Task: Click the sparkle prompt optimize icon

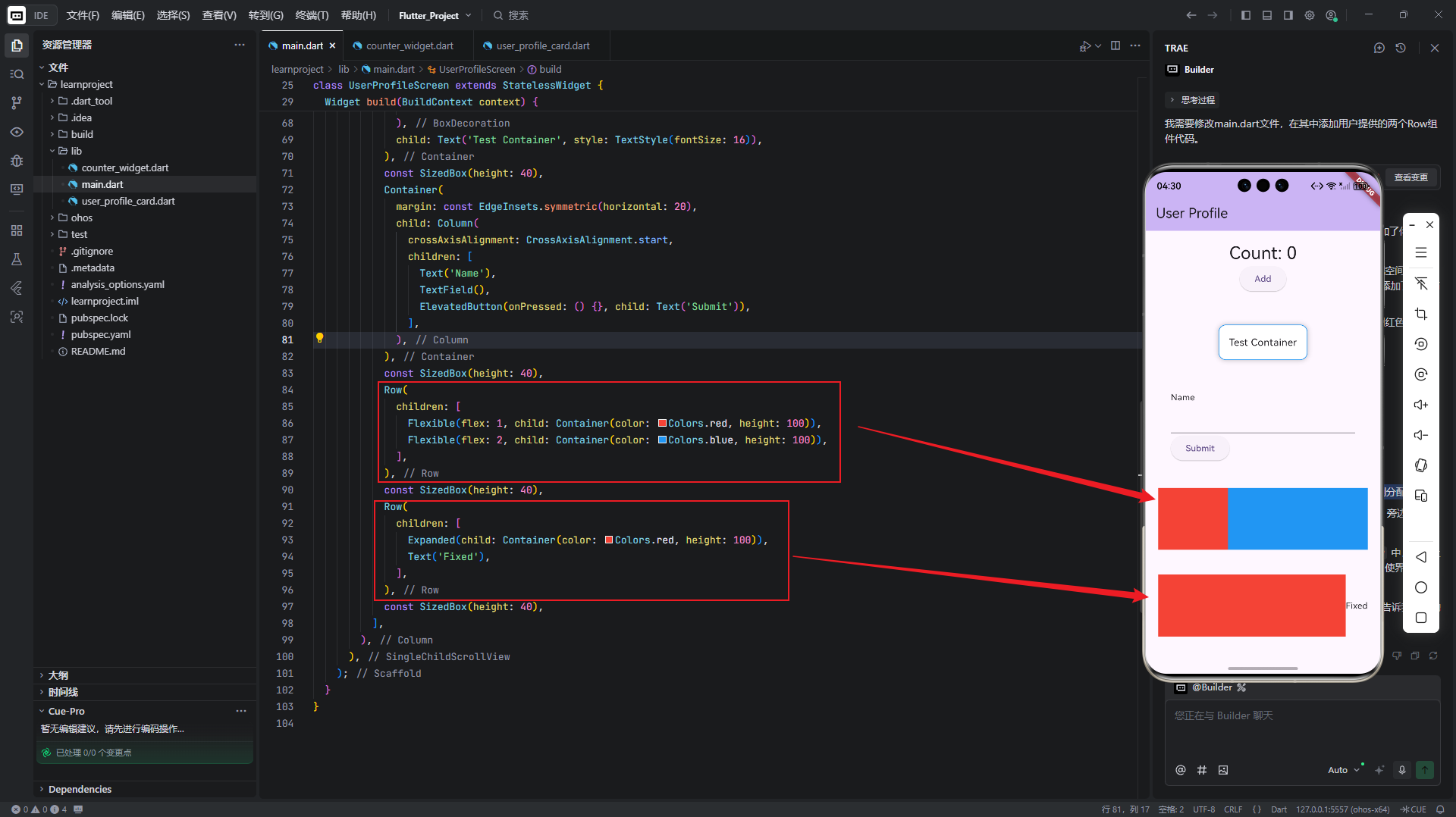Action: point(1379,770)
